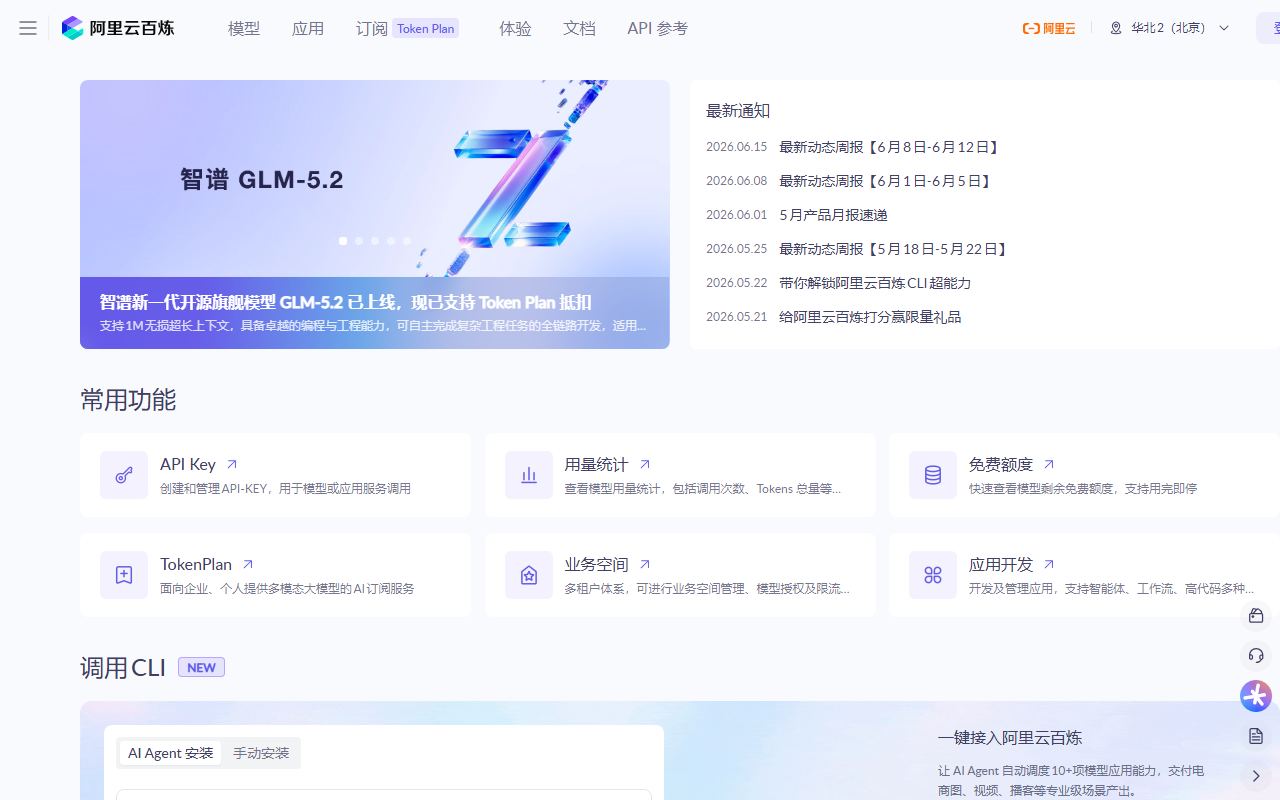Click the TokenPlan card title
The width and height of the screenshot is (1280, 800).
coord(196,564)
